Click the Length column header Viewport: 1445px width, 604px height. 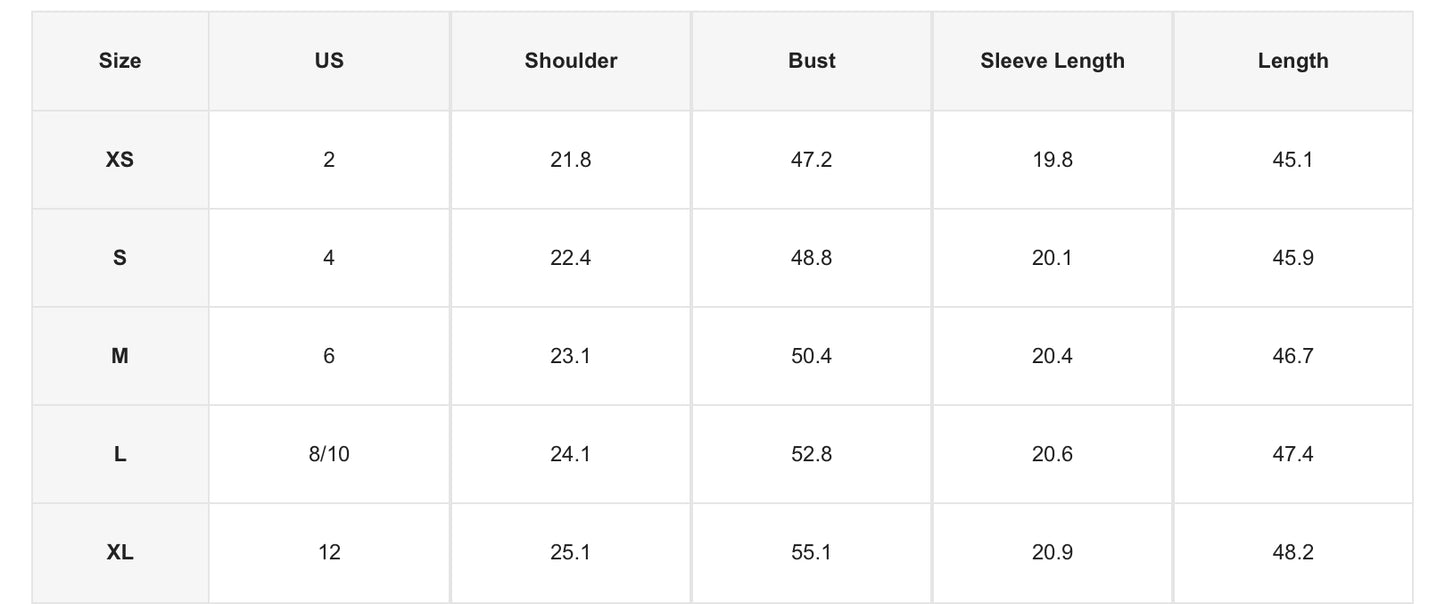1293,61
